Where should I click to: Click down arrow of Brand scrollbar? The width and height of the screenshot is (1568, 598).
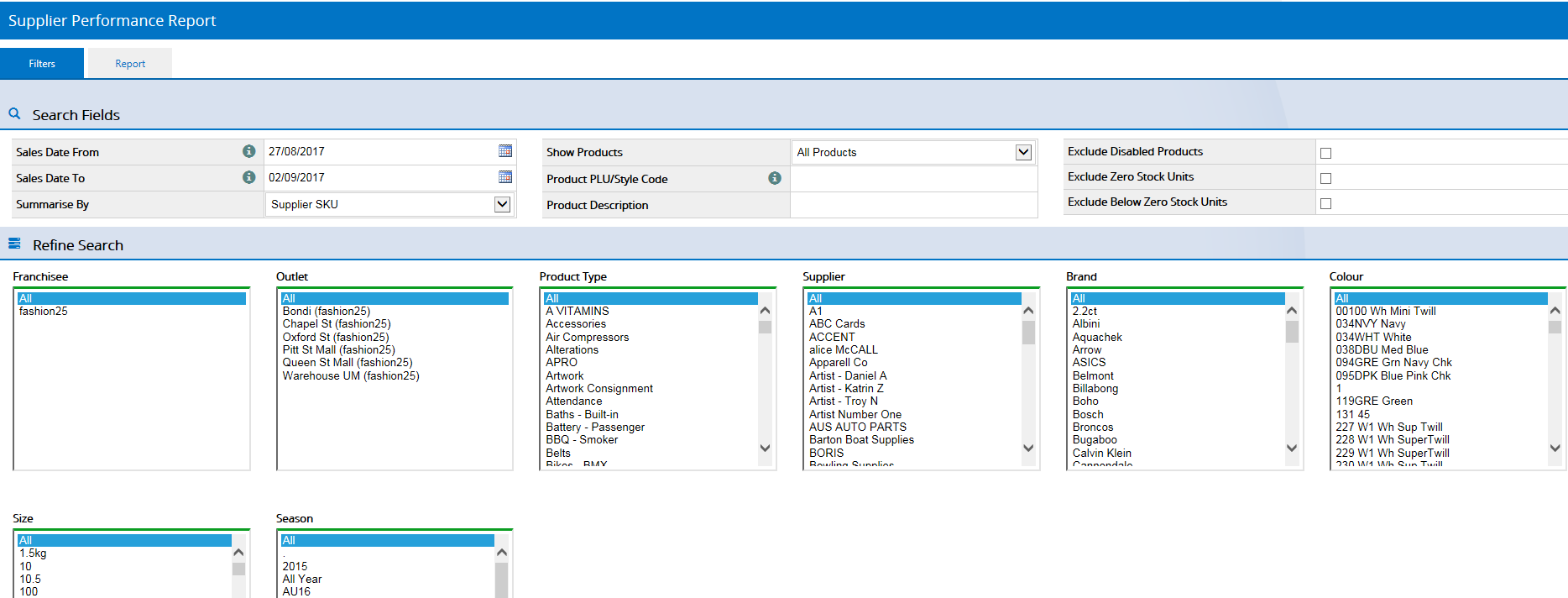point(1292,448)
